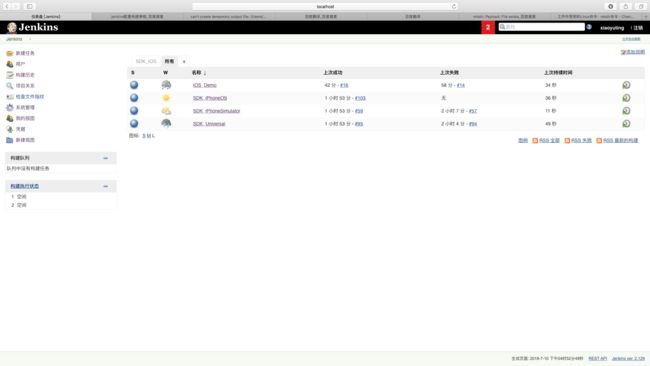Viewport: 650px width, 366px height.
Task: Open the Manage Jenkins gear icon
Action: pos(10,107)
